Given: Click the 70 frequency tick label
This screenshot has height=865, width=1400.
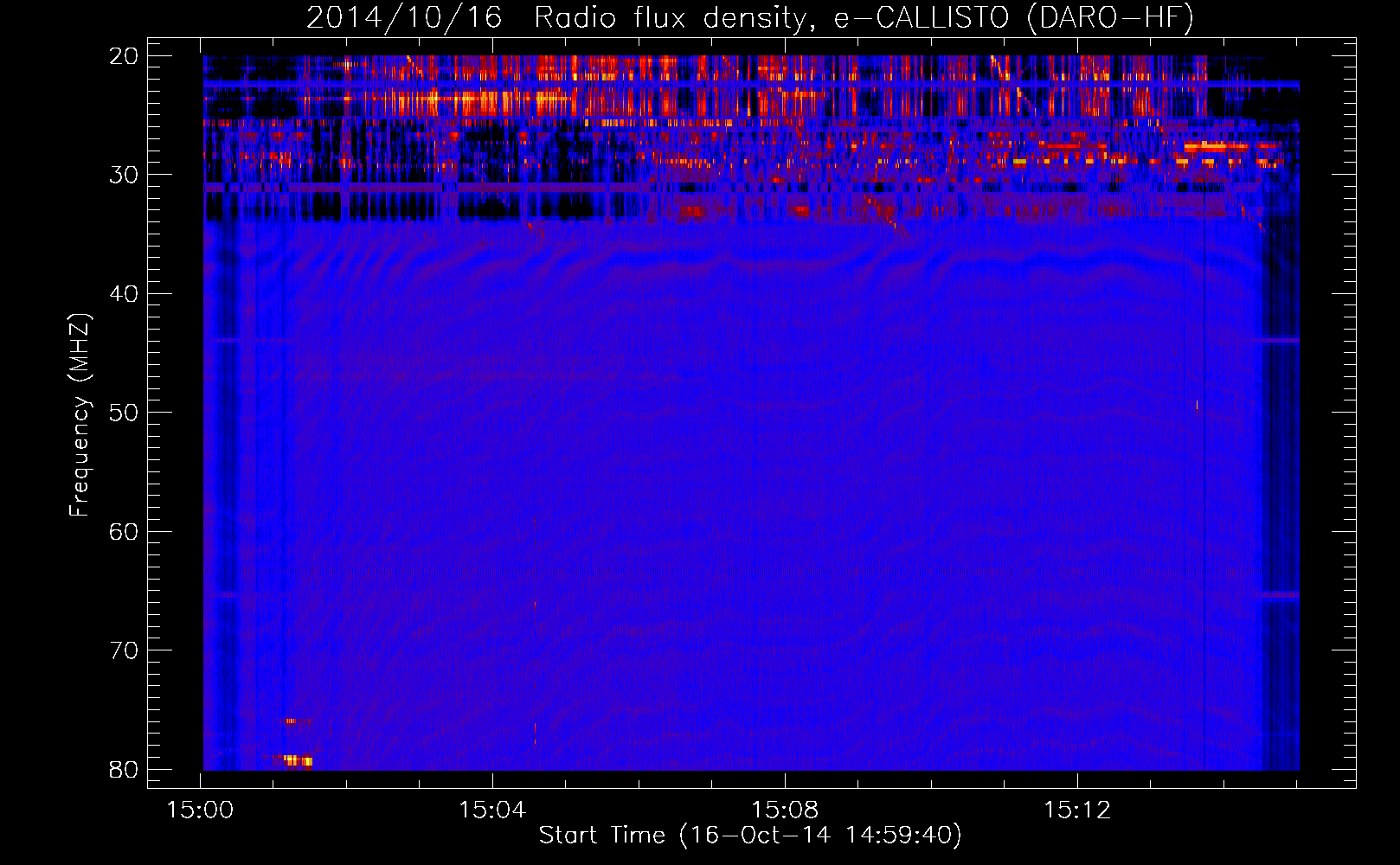Looking at the screenshot, I should click(x=124, y=650).
